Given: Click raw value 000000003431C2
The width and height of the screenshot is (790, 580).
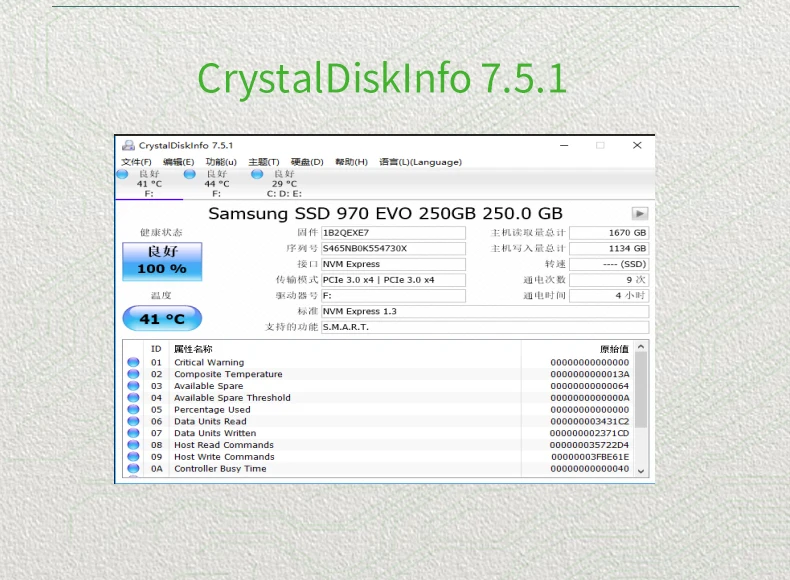Looking at the screenshot, I should [589, 421].
